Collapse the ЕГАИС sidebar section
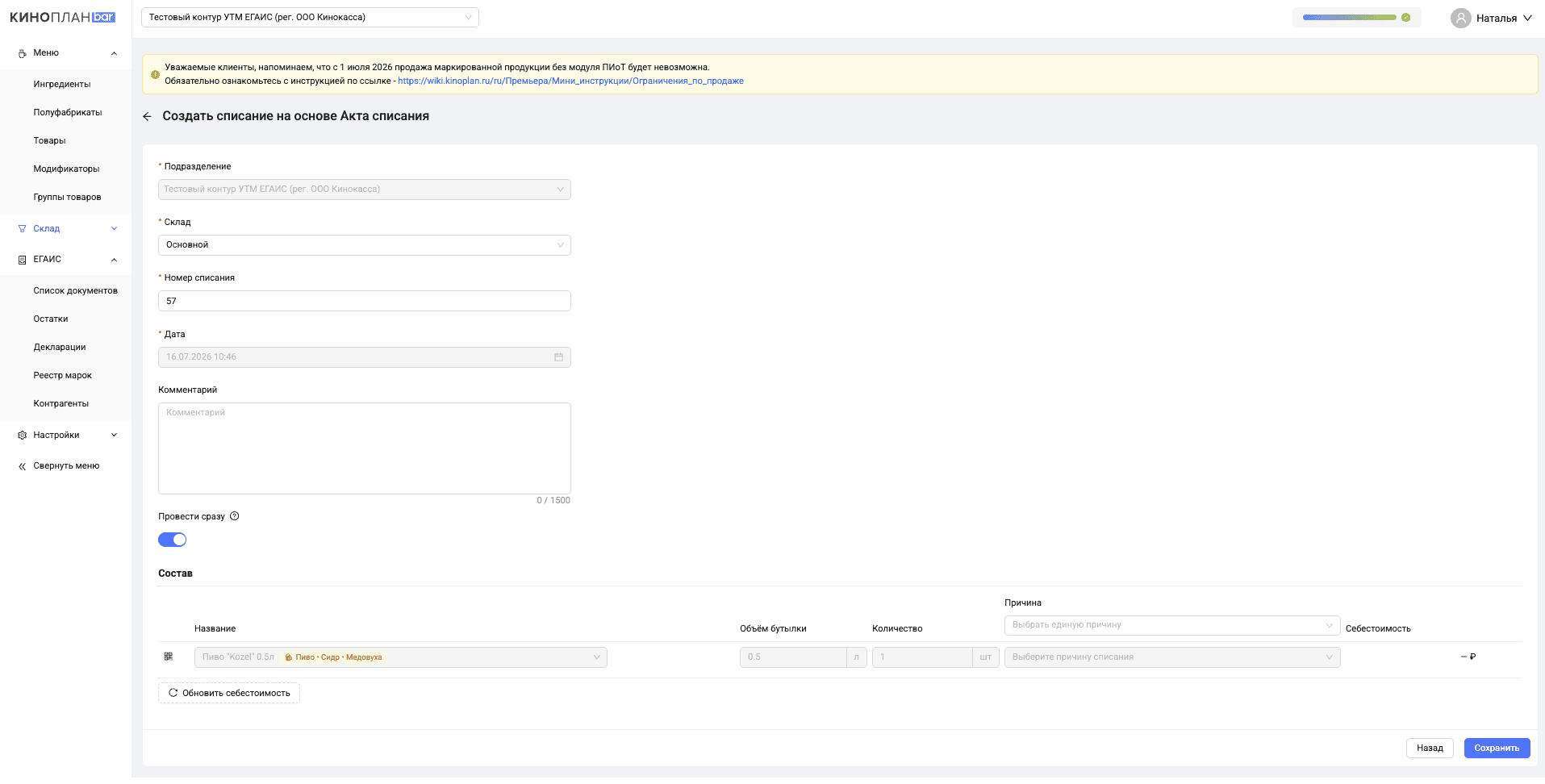The height and width of the screenshot is (784, 1545). [114, 260]
